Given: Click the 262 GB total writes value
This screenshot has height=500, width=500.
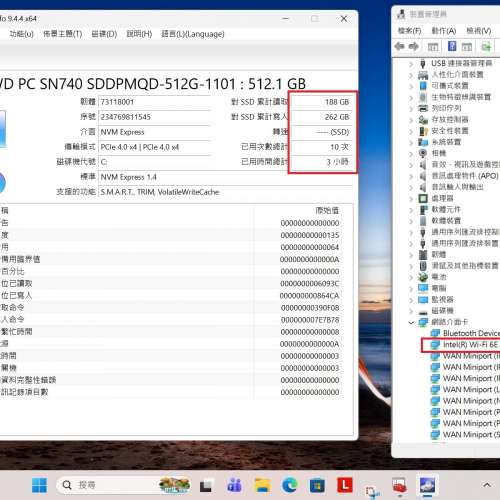Looking at the screenshot, I should 337,117.
